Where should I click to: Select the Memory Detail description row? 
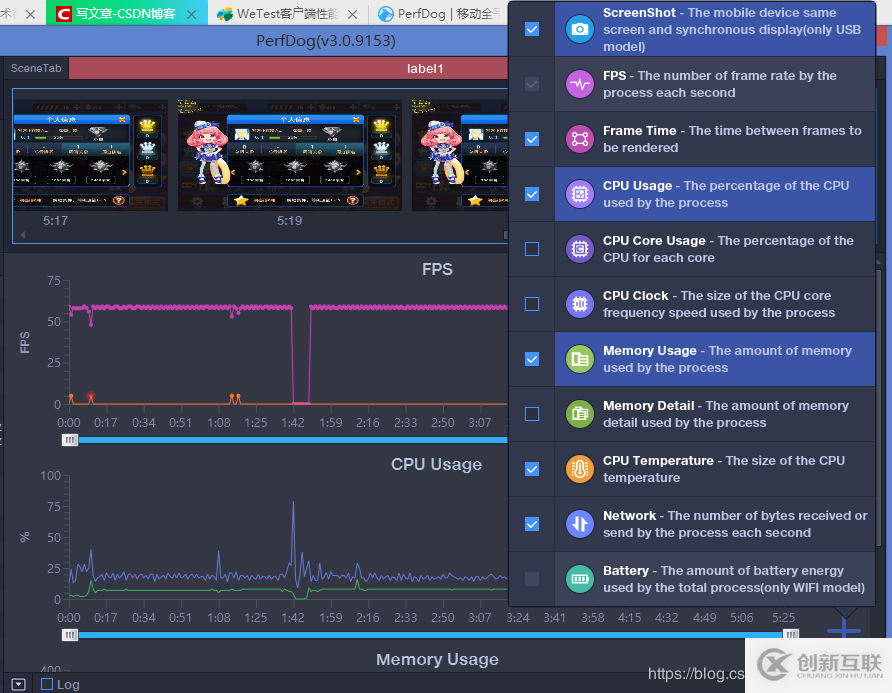click(715, 414)
